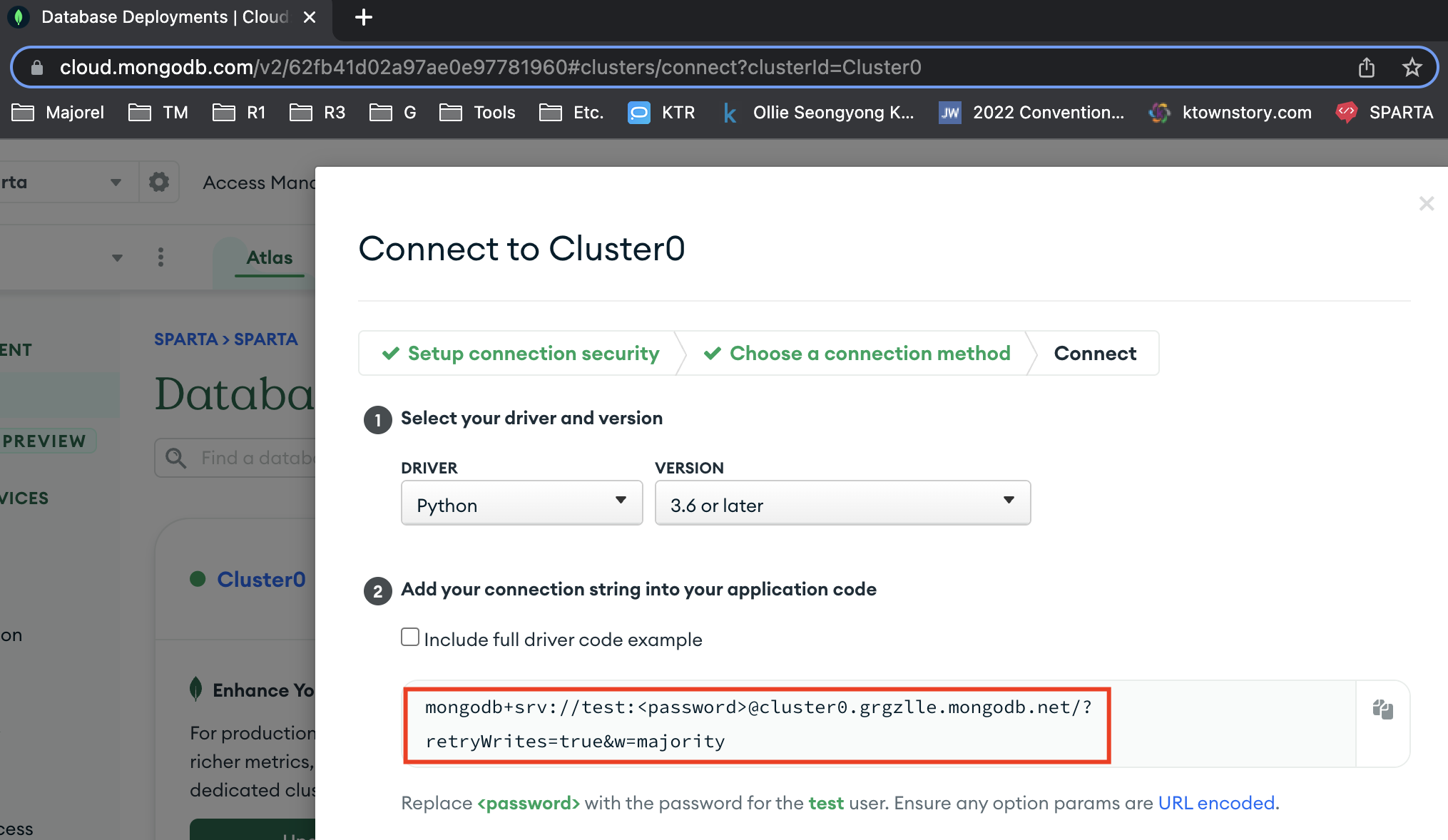Tick Include full driver code example checkbox
The image size is (1448, 840).
point(410,637)
